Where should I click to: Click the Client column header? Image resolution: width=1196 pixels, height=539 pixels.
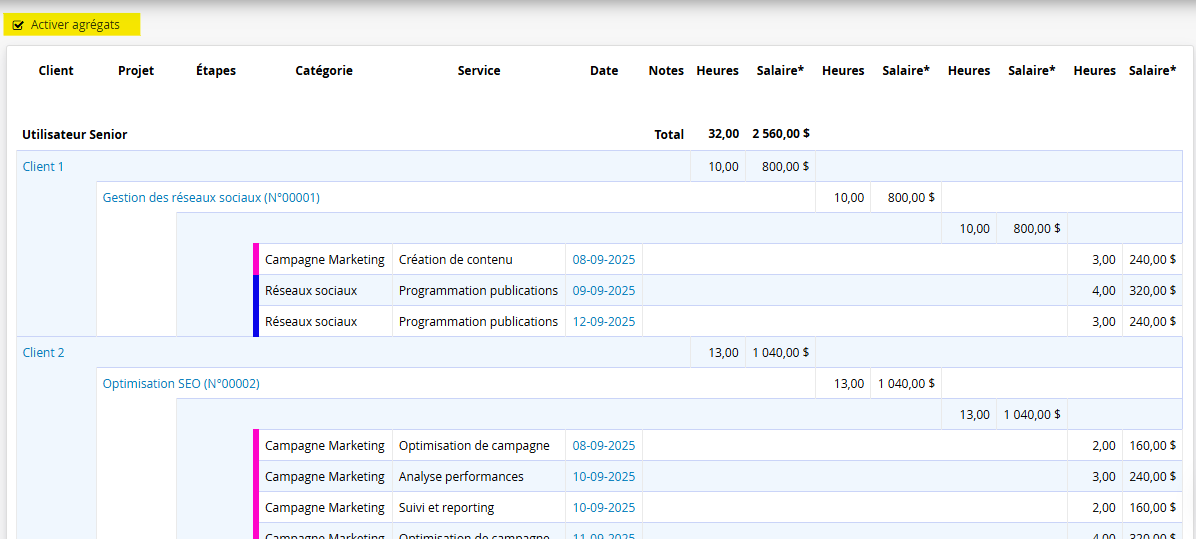(x=56, y=71)
